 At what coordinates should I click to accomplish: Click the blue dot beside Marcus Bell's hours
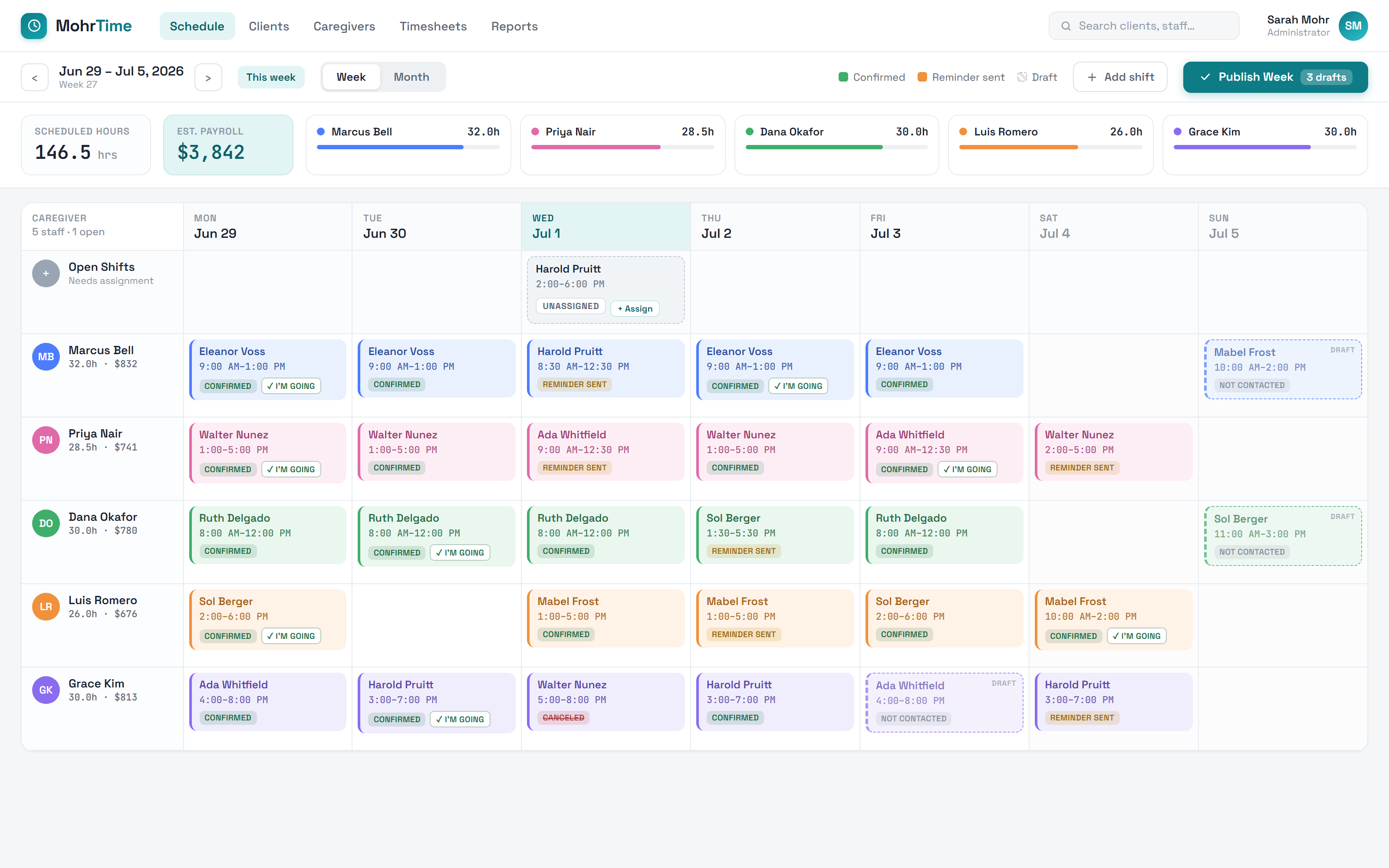[321, 132]
